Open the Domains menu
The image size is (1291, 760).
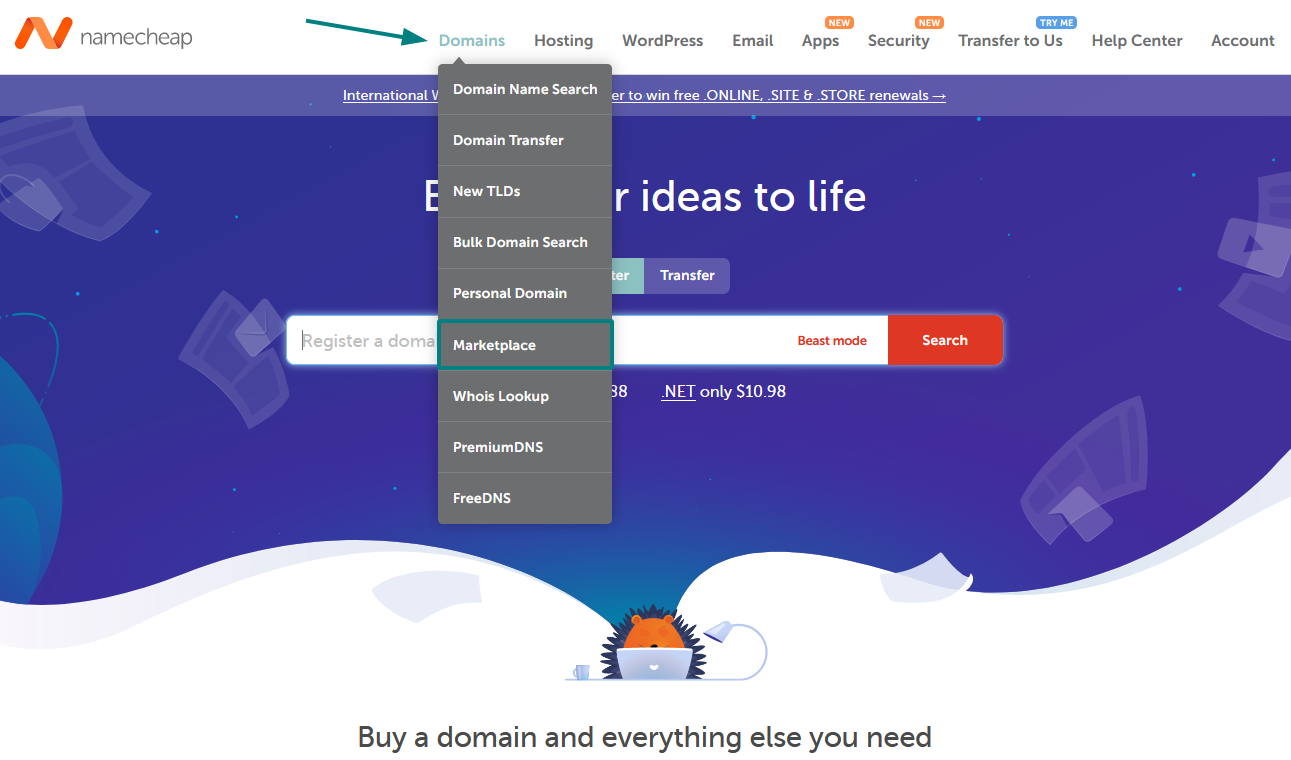click(x=472, y=41)
